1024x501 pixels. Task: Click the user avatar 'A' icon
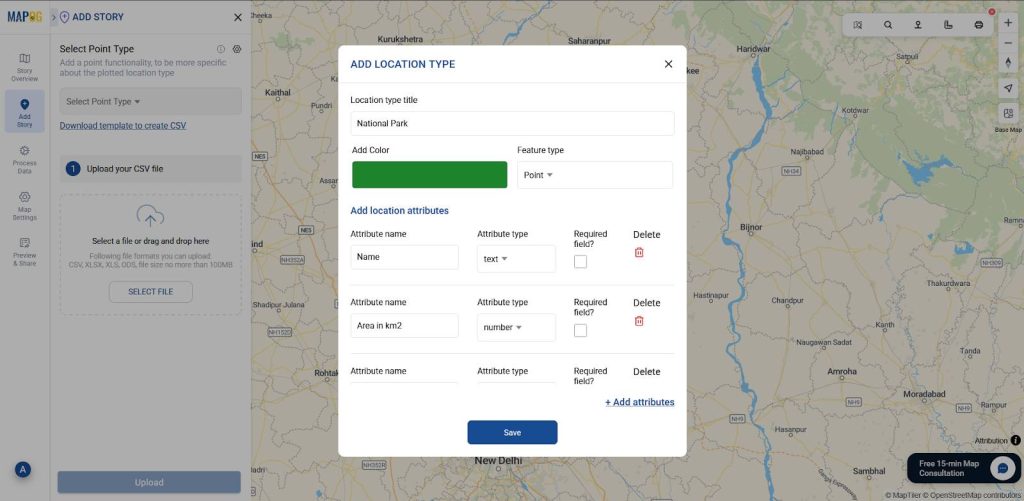point(23,469)
